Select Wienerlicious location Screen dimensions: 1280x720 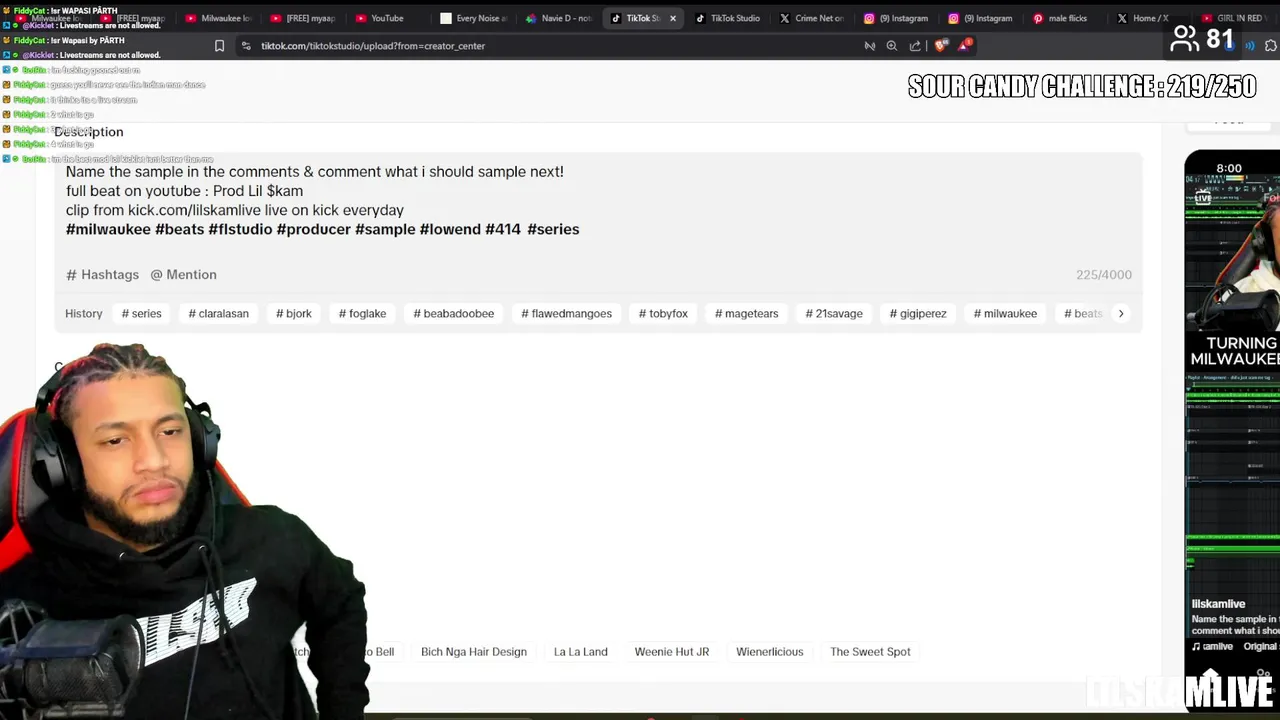pyautogui.click(x=769, y=652)
